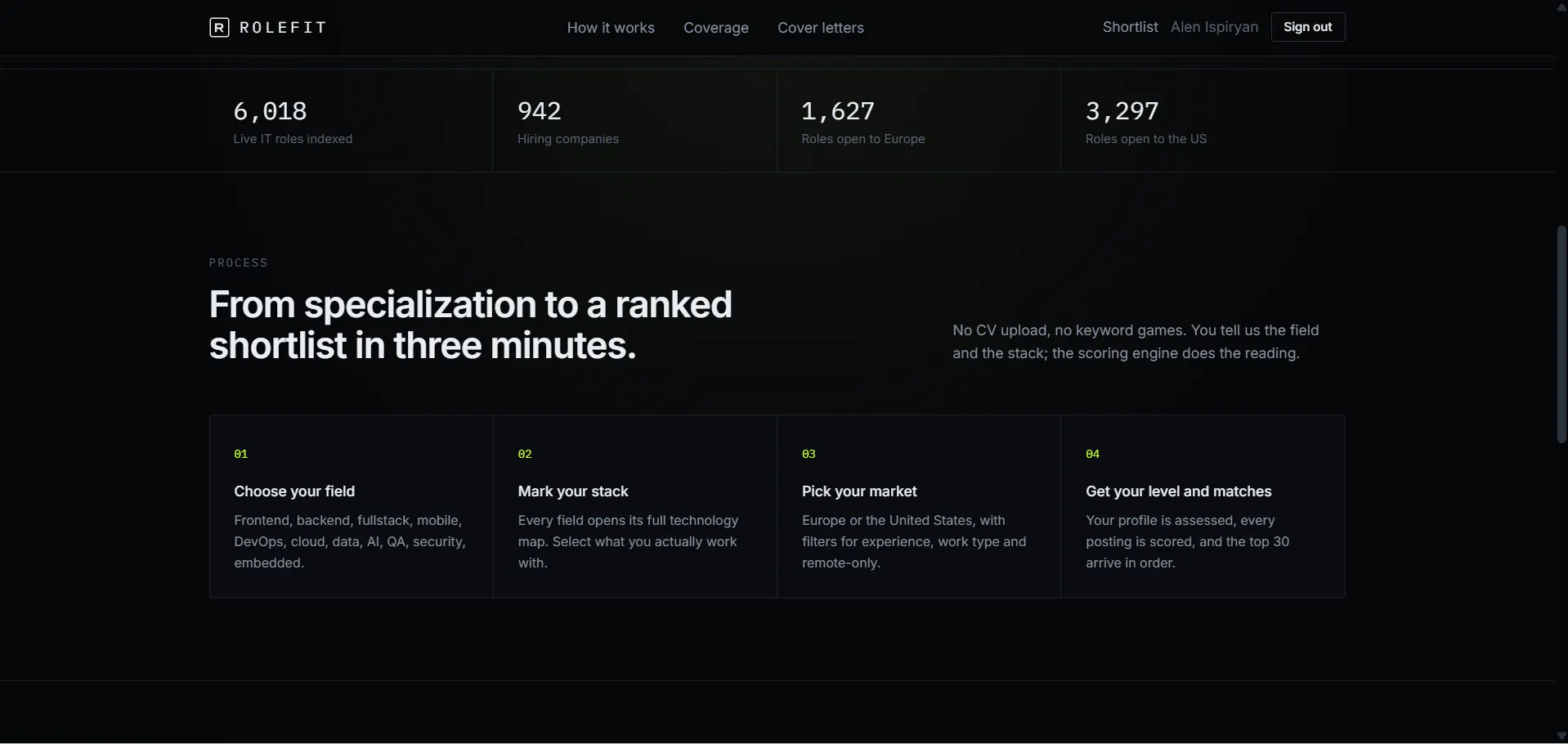Image resolution: width=1568 pixels, height=744 pixels.
Task: Click the Your profile is assessed description text
Action: tap(1187, 541)
